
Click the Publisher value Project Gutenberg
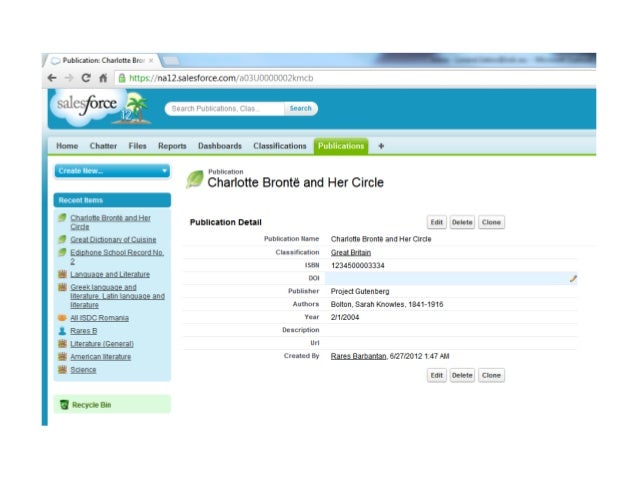pyautogui.click(x=360, y=291)
